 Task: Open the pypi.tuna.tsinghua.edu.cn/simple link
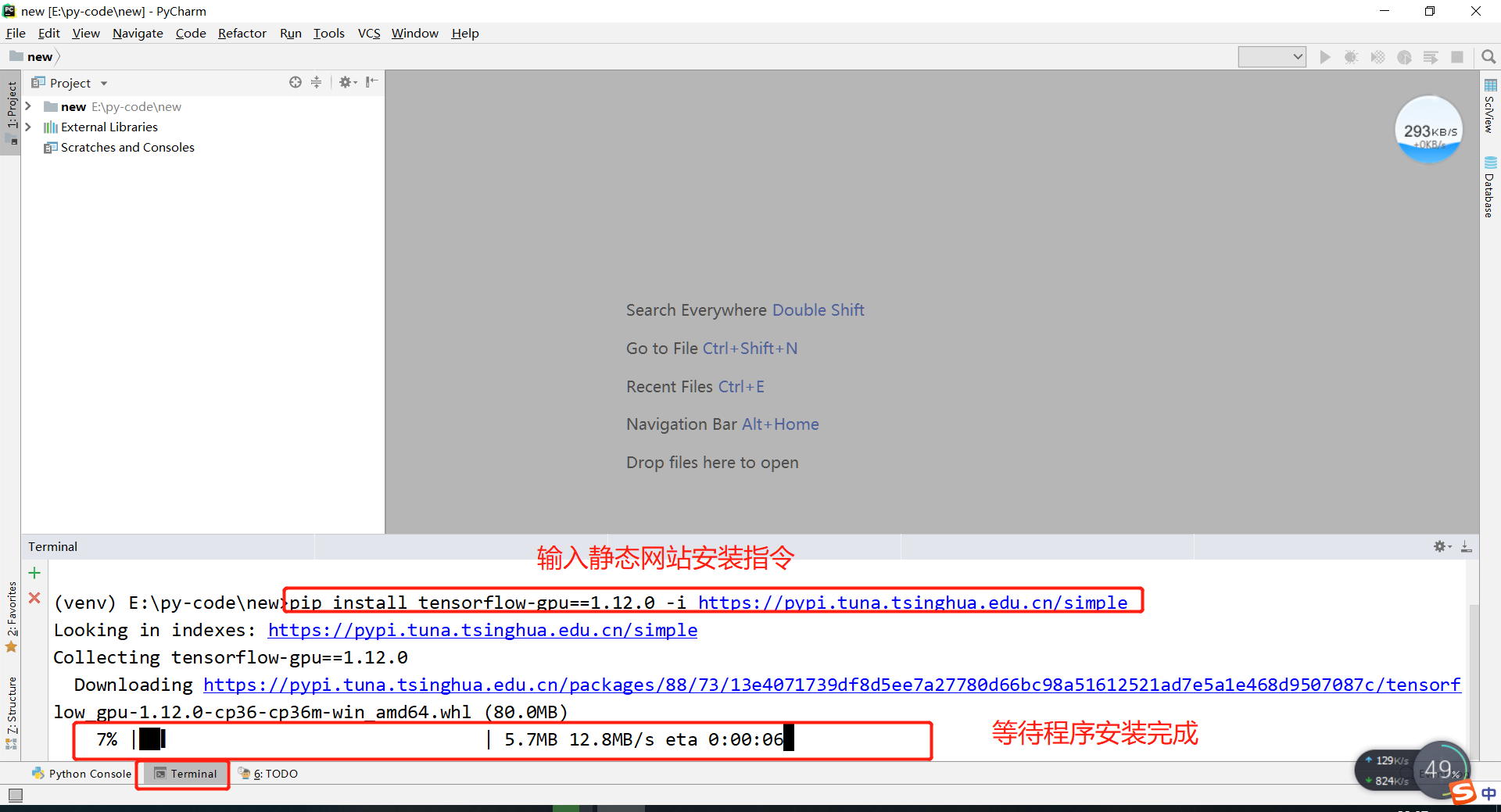pyautogui.click(x=482, y=630)
